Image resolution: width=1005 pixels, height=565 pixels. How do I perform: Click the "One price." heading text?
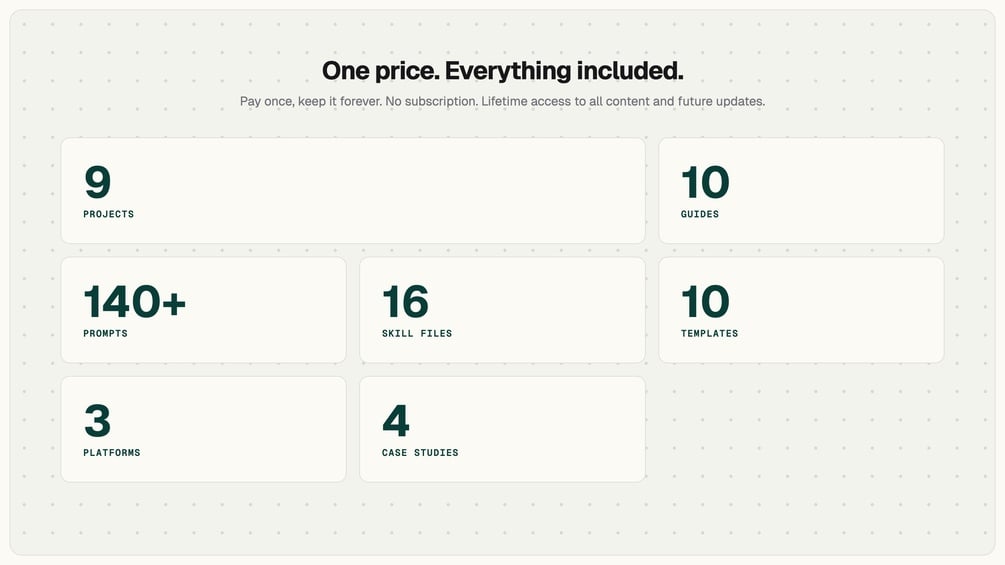pyautogui.click(x=380, y=71)
